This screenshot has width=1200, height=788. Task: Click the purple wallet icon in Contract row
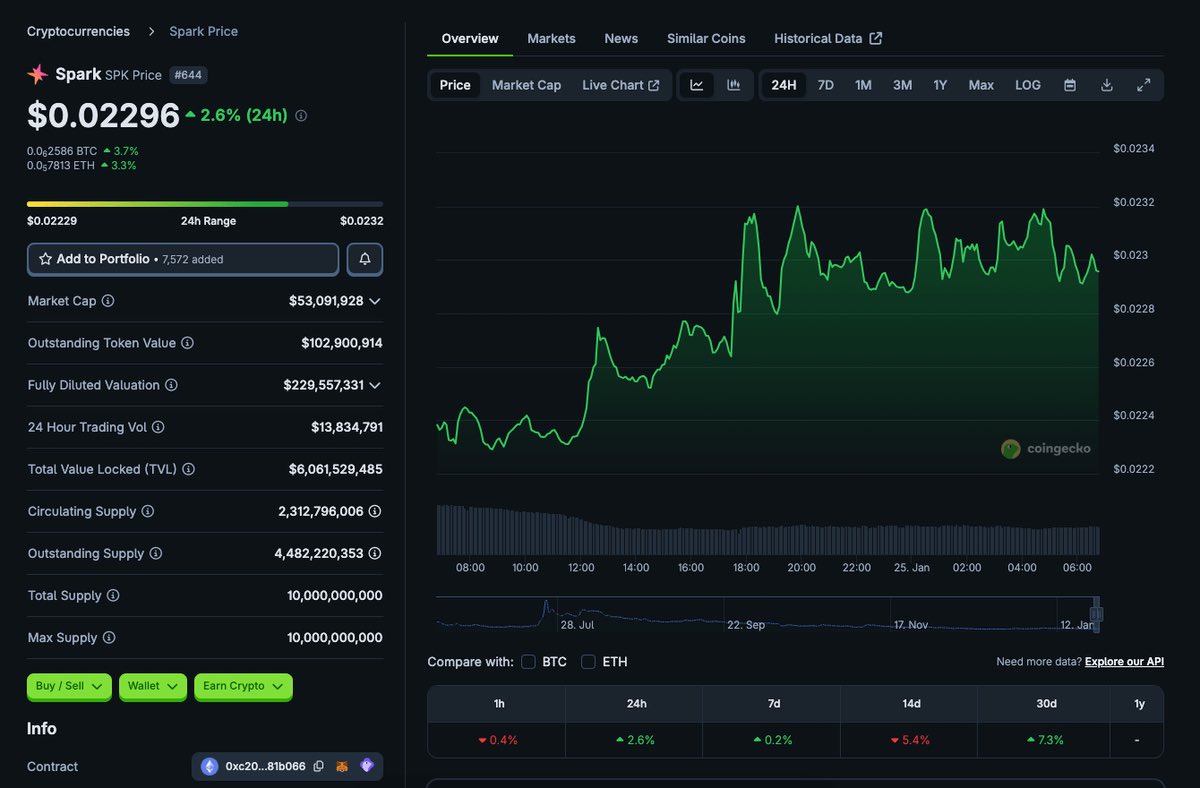(x=367, y=766)
